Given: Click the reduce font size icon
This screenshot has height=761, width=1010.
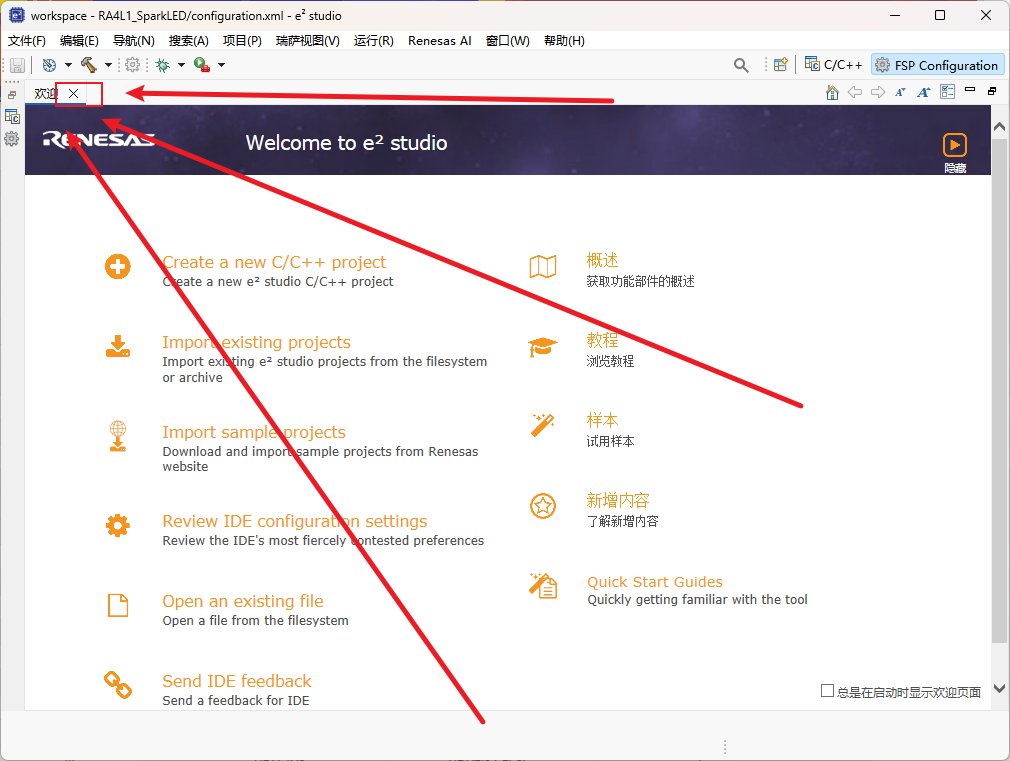Looking at the screenshot, I should [x=901, y=92].
